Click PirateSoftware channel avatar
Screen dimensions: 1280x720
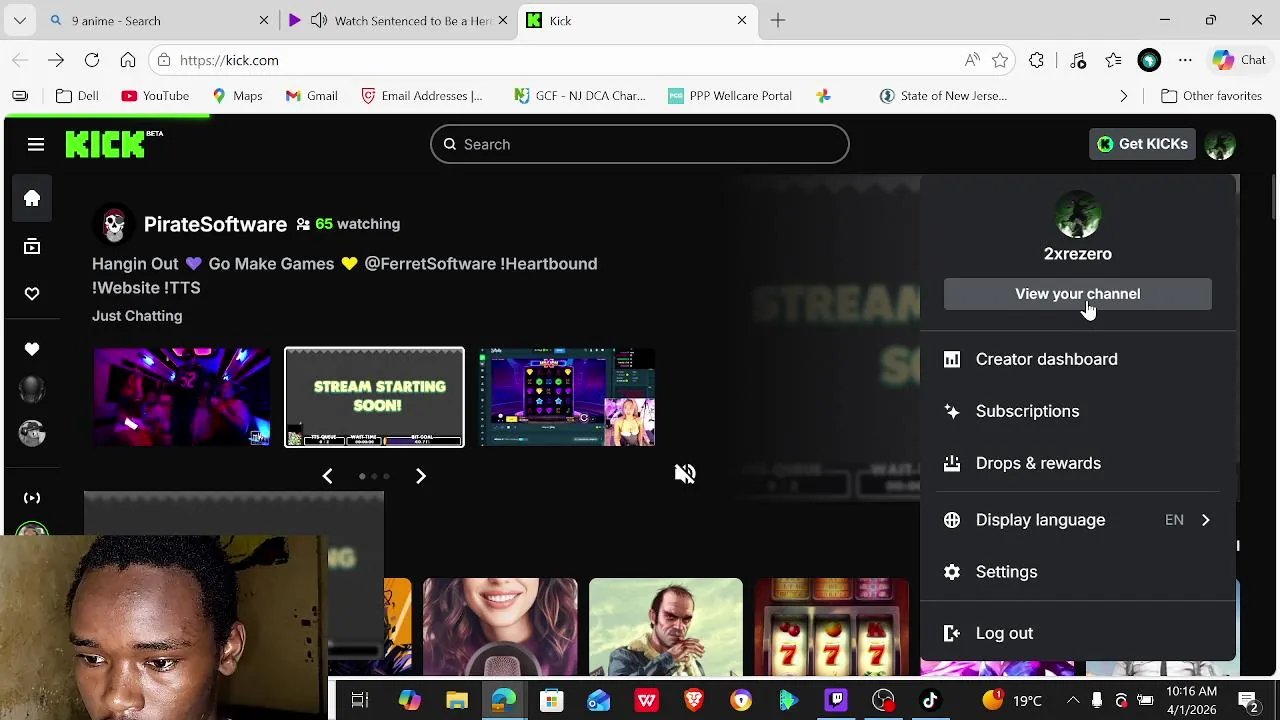pos(114,224)
